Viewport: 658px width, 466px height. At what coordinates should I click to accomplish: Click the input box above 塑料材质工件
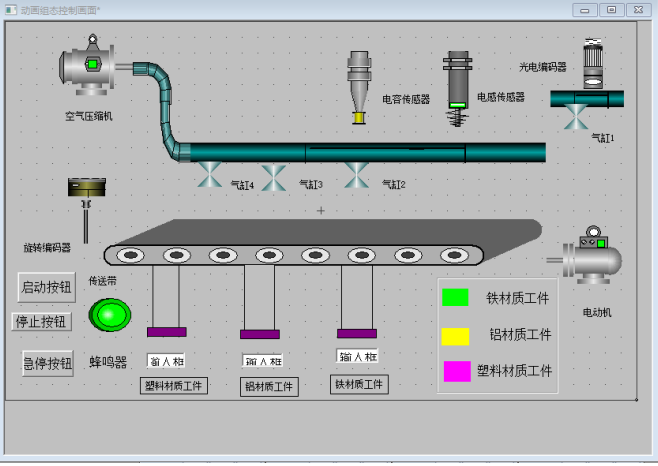[x=166, y=360]
